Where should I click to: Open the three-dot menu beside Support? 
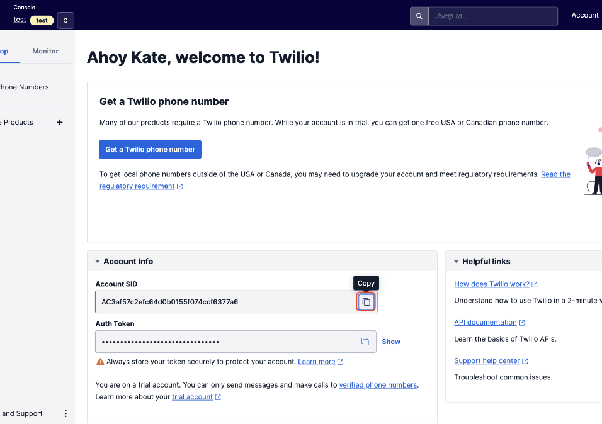click(66, 413)
